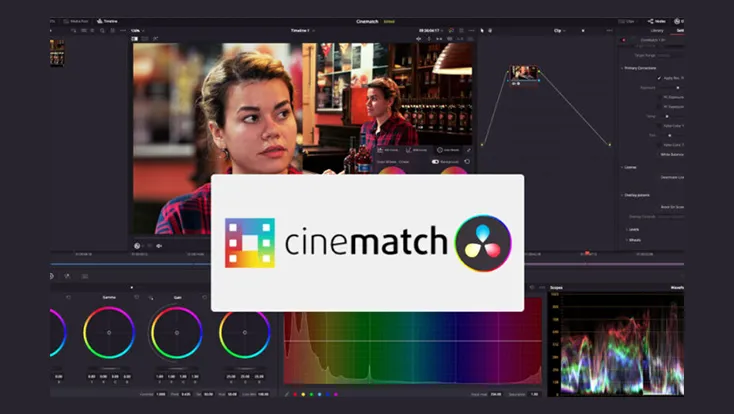Click the Lum Mix value field

tap(263, 394)
